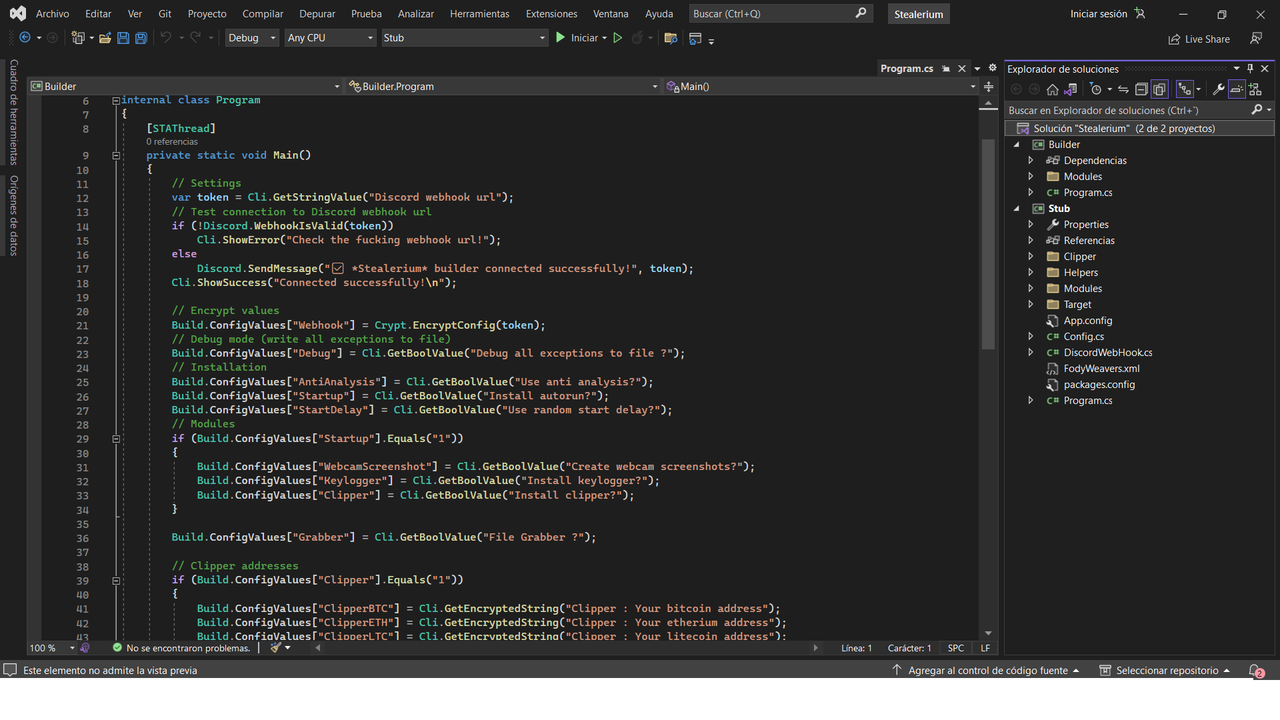Click the search magnifier in Solution Explorer
The image size is (1280, 720).
coord(1257,110)
